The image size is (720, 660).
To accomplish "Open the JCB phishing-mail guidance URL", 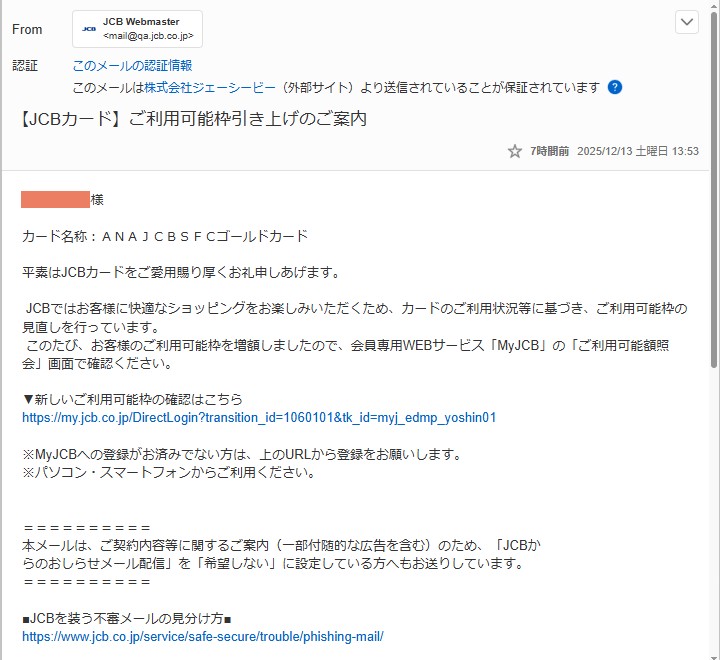I will (x=203, y=636).
